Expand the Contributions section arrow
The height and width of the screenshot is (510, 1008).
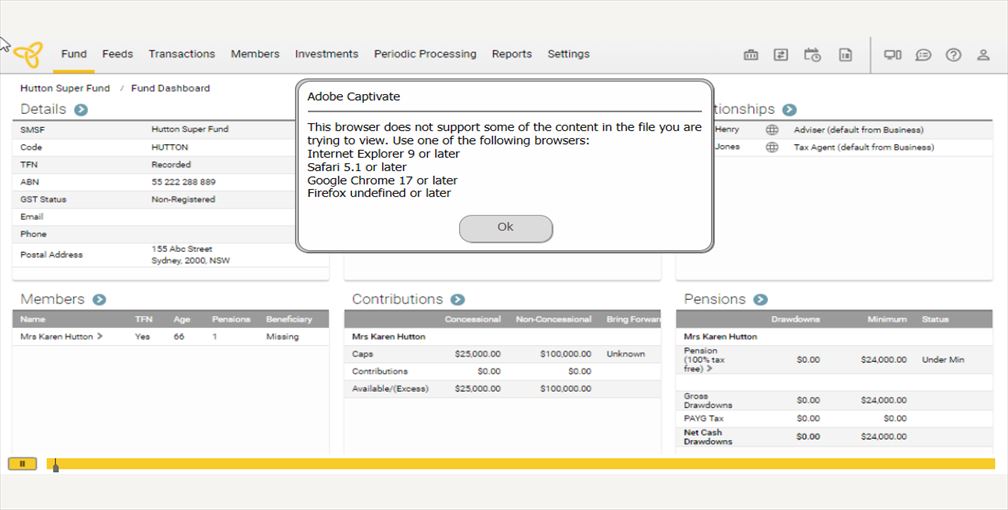click(x=457, y=299)
